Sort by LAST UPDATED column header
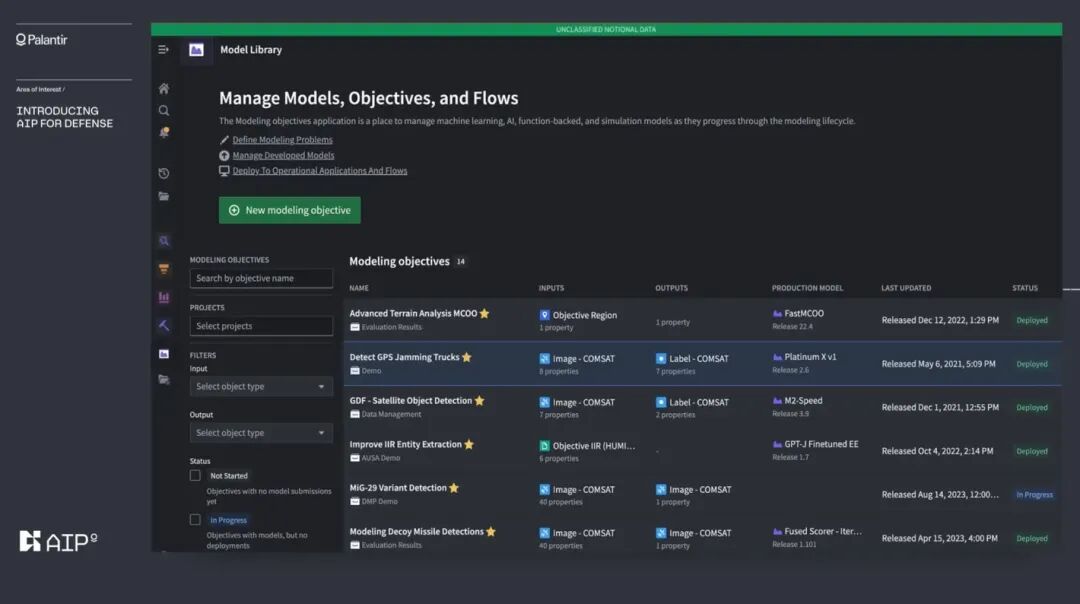 906,288
